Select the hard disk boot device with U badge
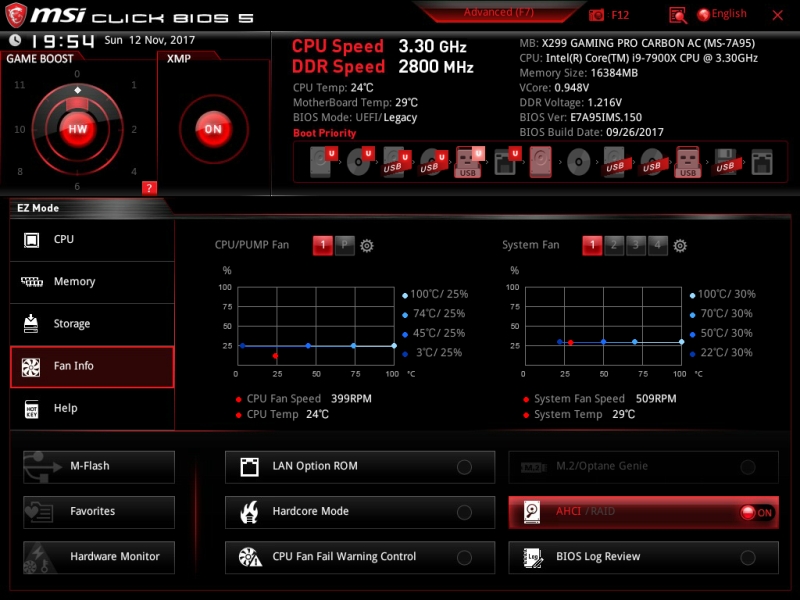The height and width of the screenshot is (600, 800). 322,161
